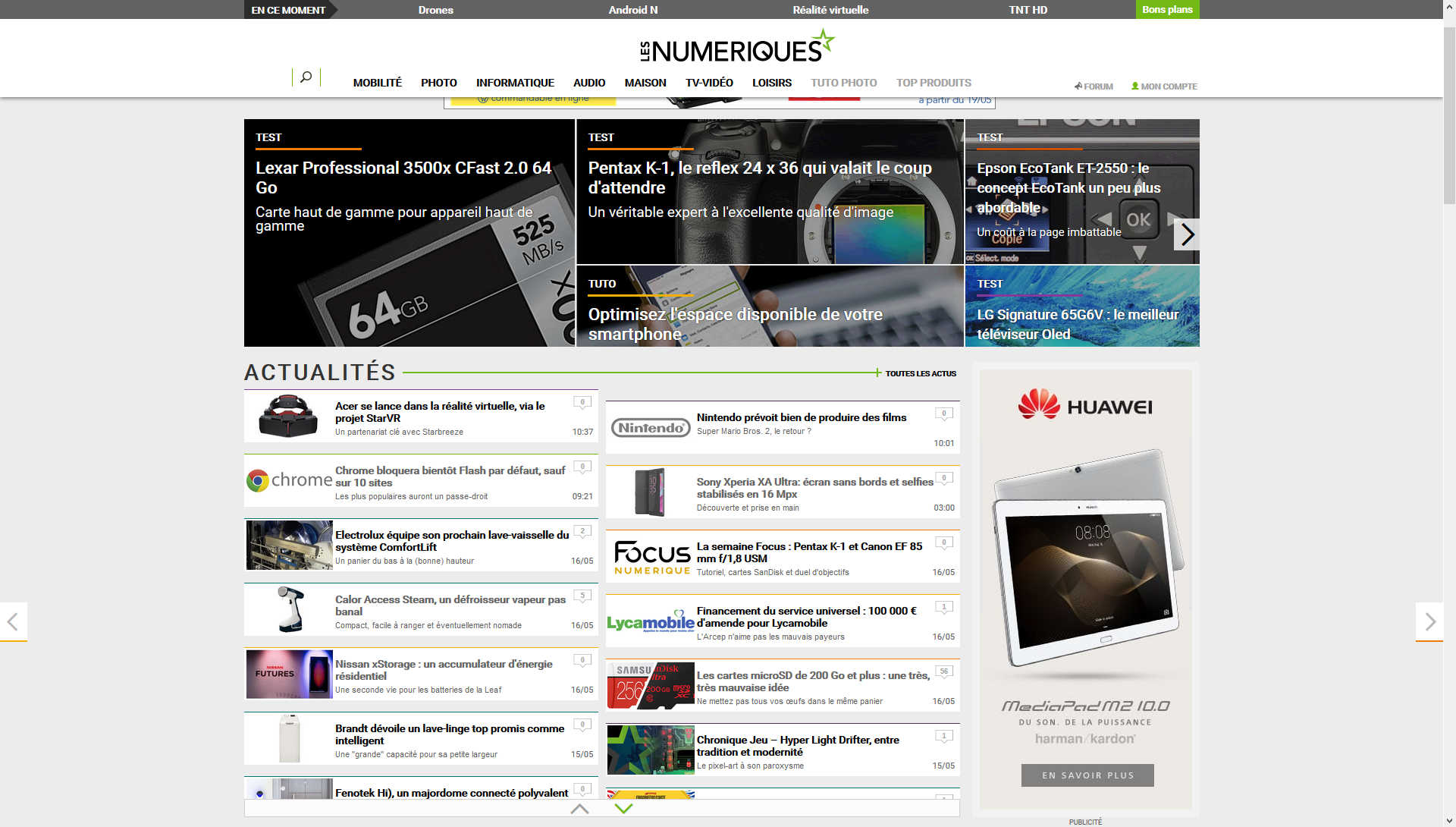This screenshot has width=1456, height=827.
Task: Open the Audio menu
Action: [x=589, y=83]
